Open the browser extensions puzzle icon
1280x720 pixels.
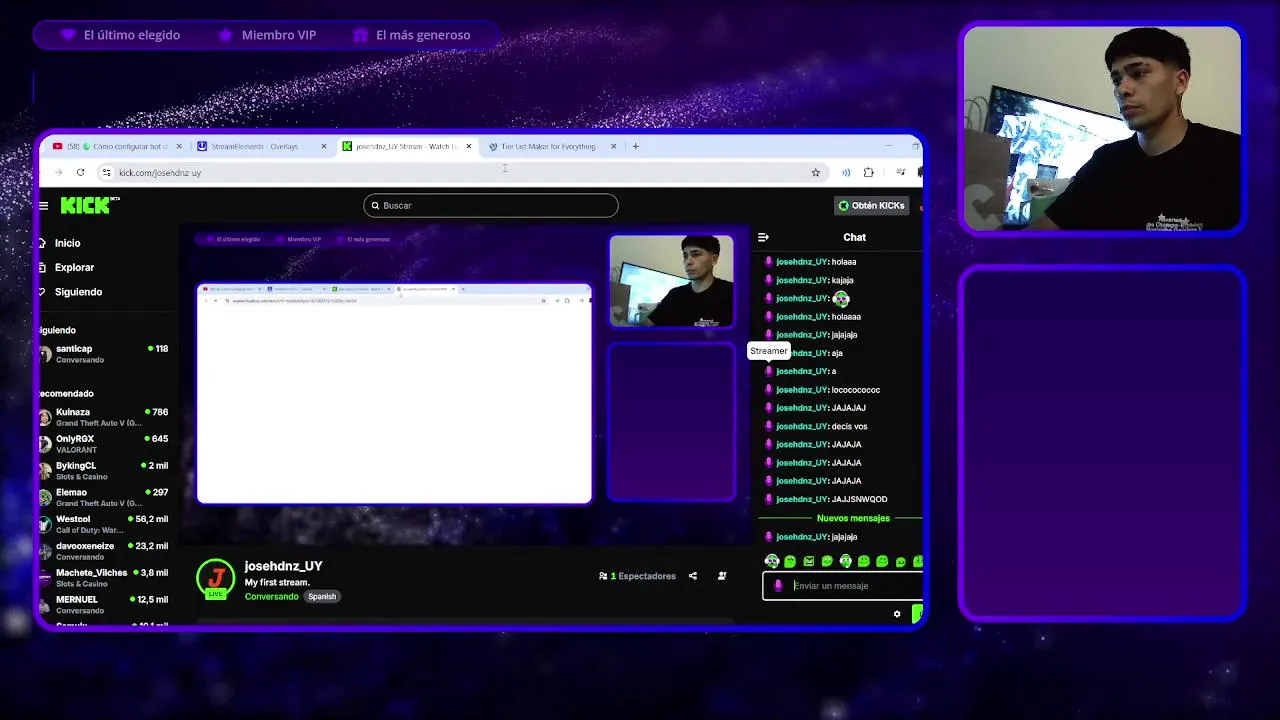coord(868,172)
